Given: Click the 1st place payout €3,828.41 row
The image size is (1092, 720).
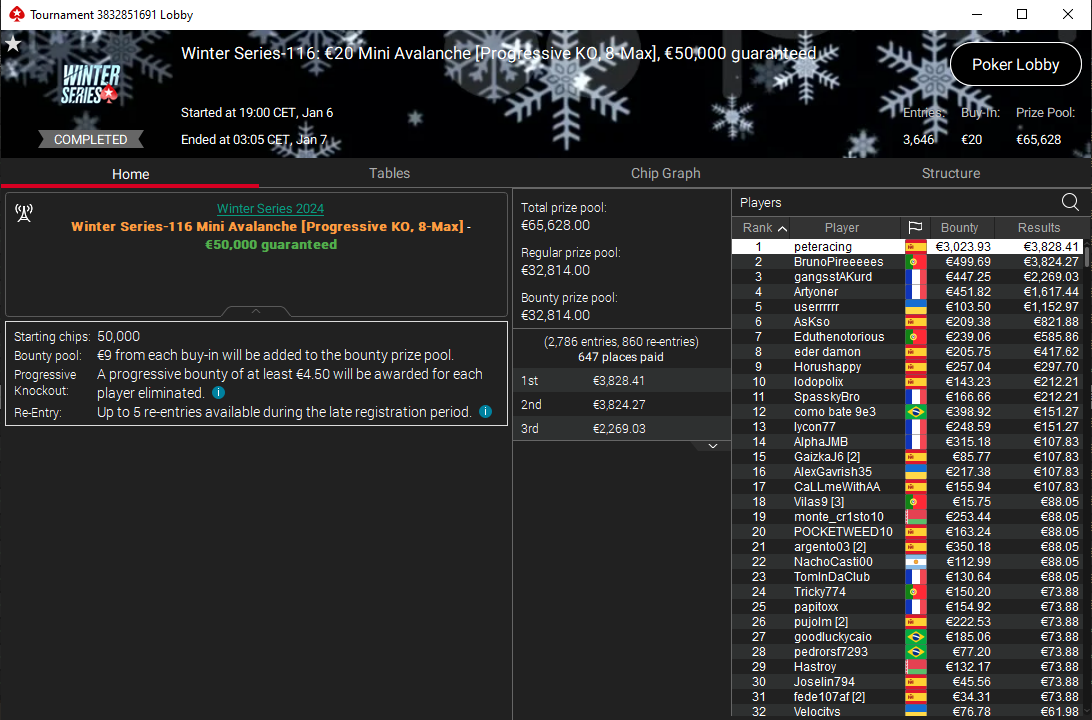Looking at the screenshot, I should pyautogui.click(x=621, y=380).
